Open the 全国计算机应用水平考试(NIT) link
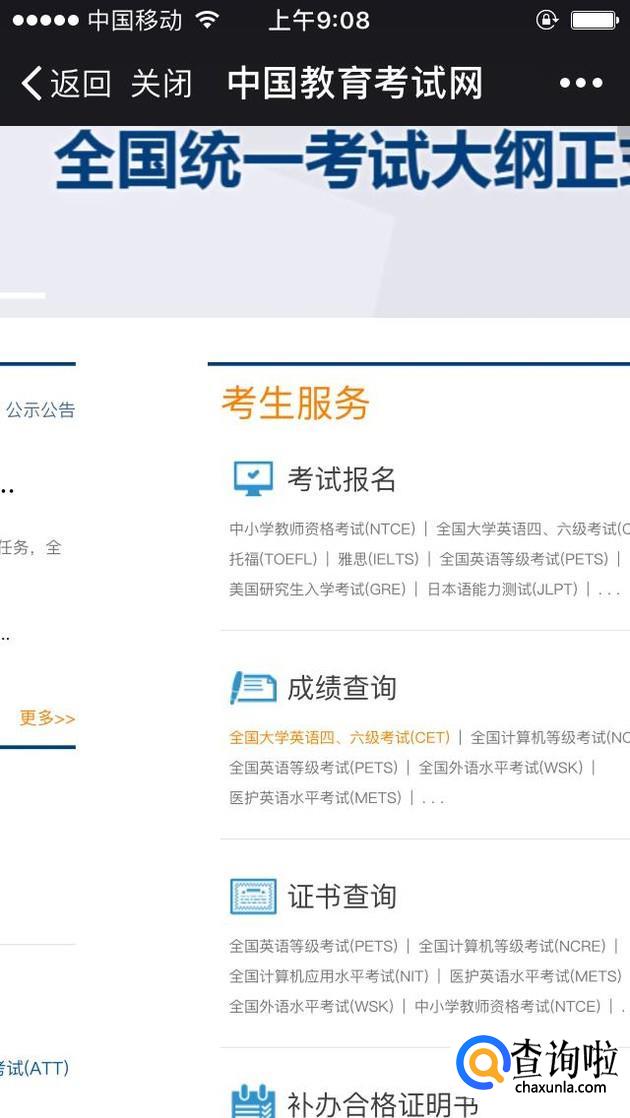 point(329,976)
